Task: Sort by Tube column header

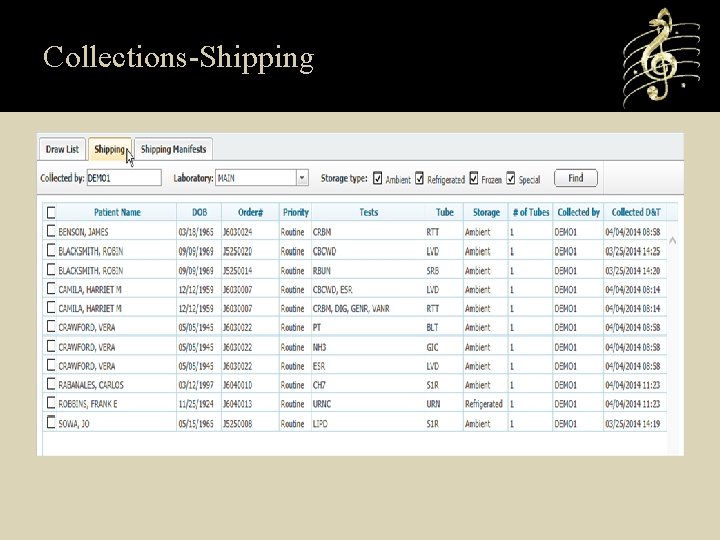Action: pyautogui.click(x=444, y=212)
